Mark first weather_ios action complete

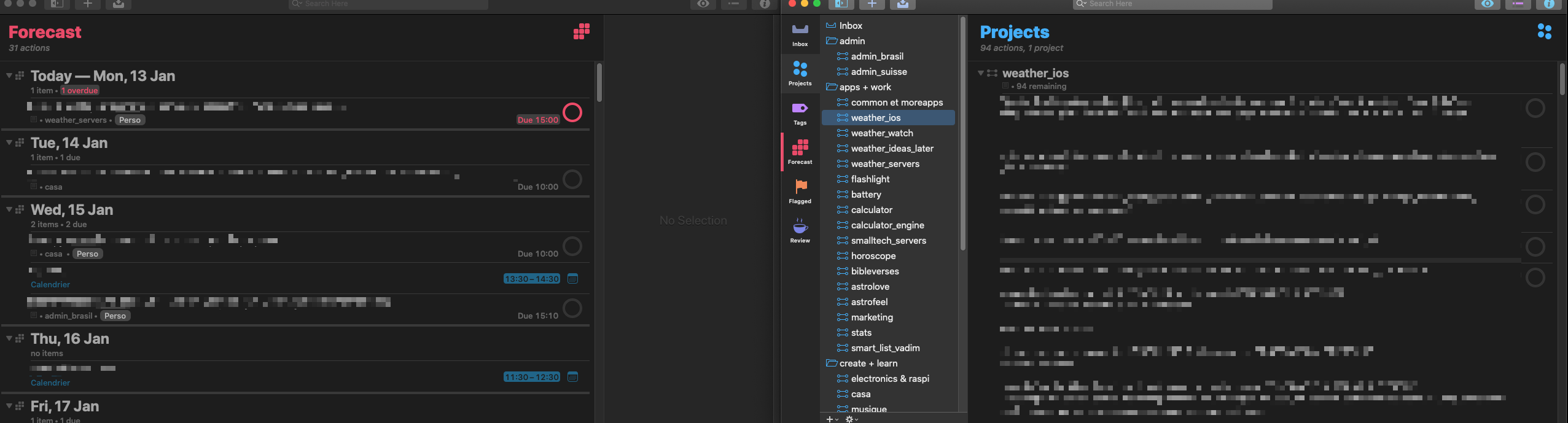(1535, 108)
